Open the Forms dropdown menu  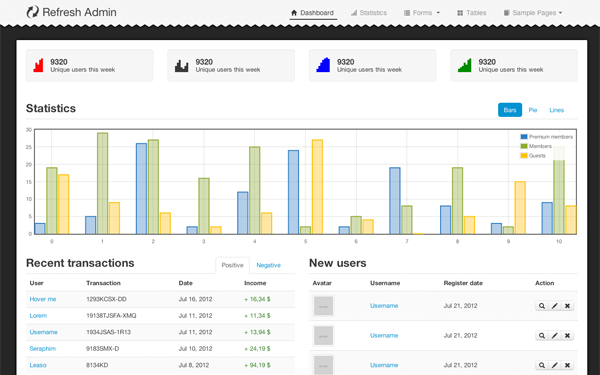(422, 13)
